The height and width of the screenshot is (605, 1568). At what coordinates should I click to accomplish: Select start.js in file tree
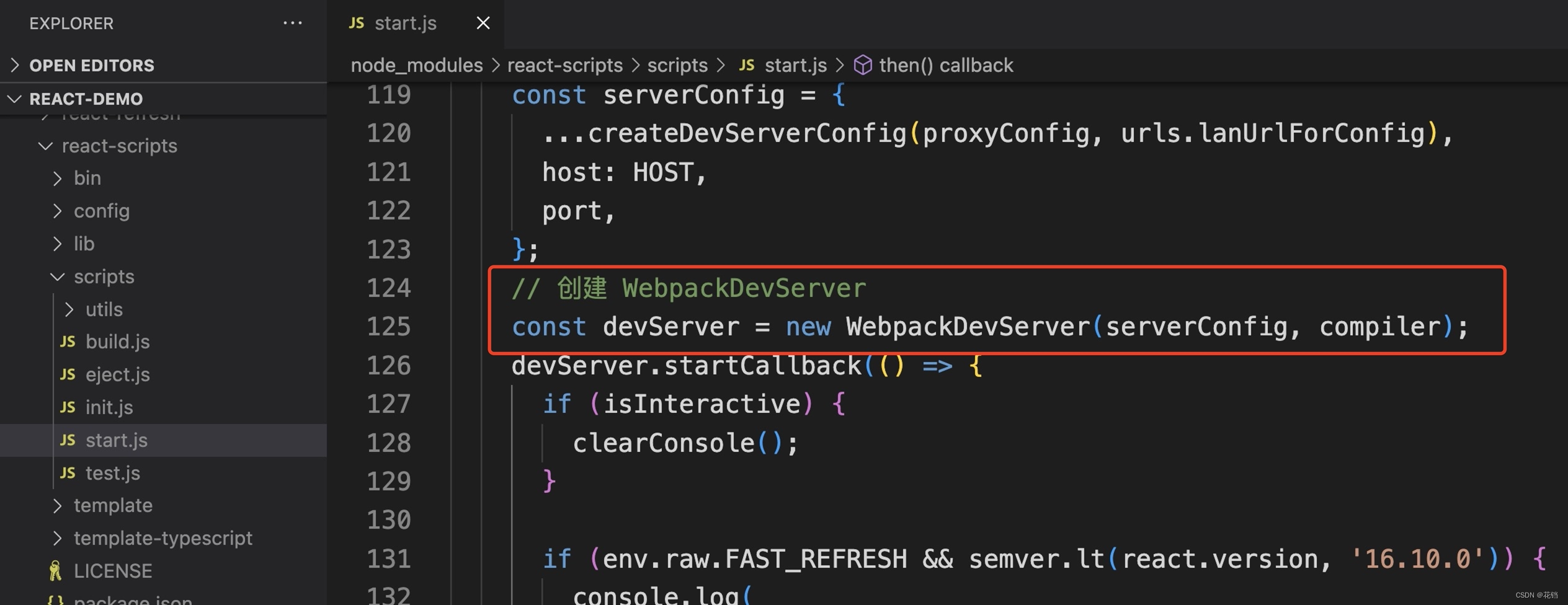164,440
